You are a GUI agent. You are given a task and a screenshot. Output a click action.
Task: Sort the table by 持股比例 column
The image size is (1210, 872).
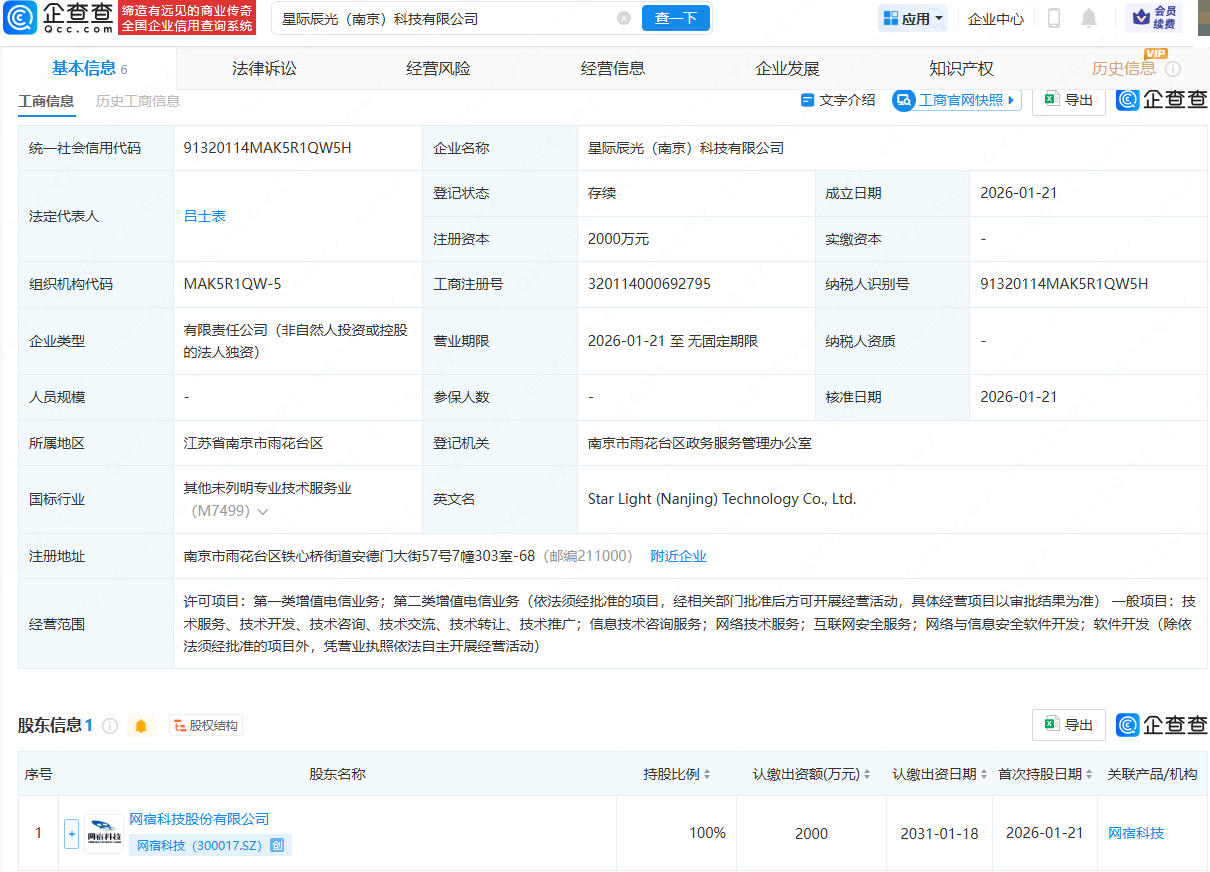click(x=706, y=773)
